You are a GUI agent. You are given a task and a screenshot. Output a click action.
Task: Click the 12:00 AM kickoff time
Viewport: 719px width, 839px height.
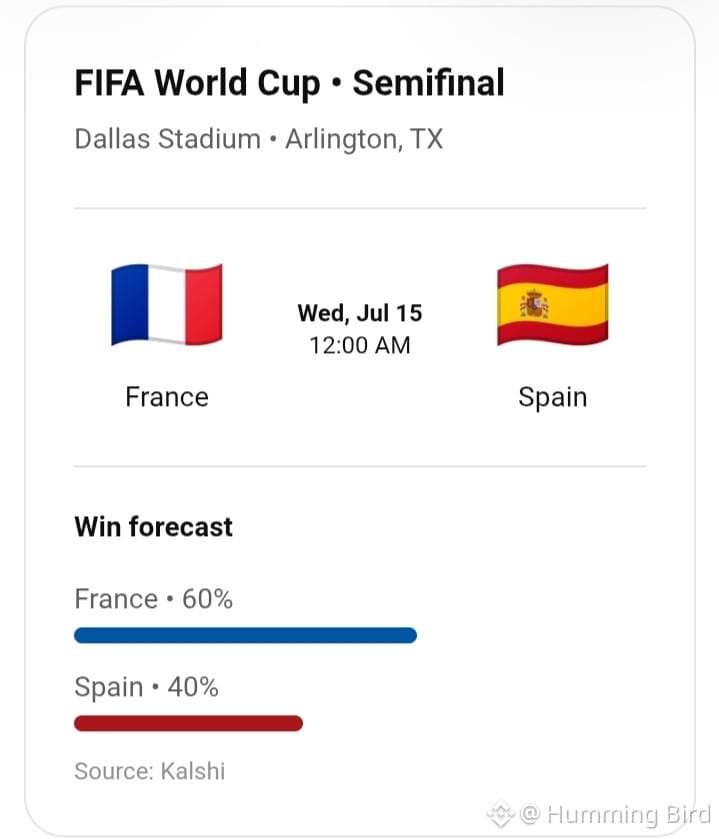point(360,345)
